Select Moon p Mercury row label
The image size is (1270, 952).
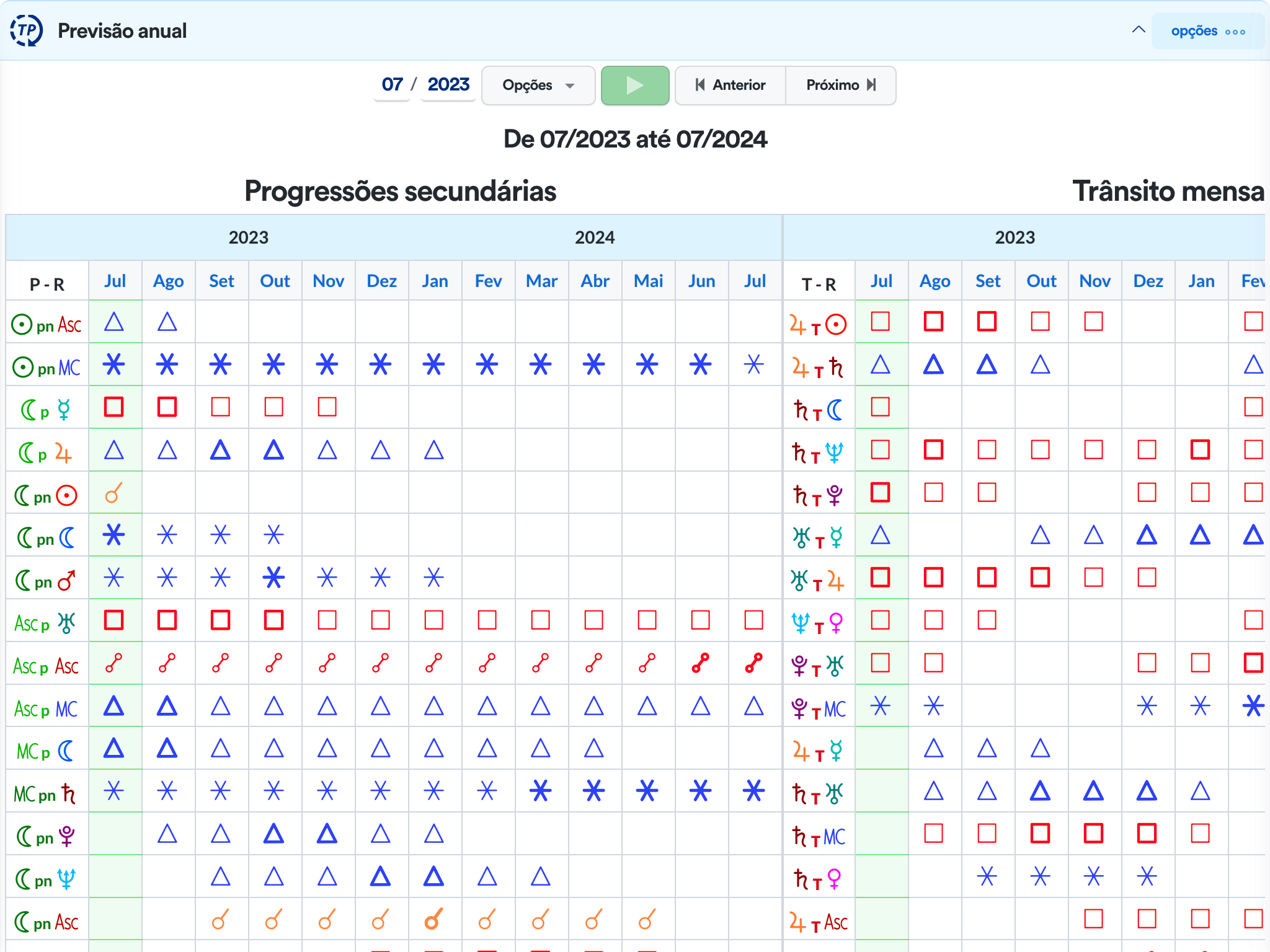pos(46,410)
